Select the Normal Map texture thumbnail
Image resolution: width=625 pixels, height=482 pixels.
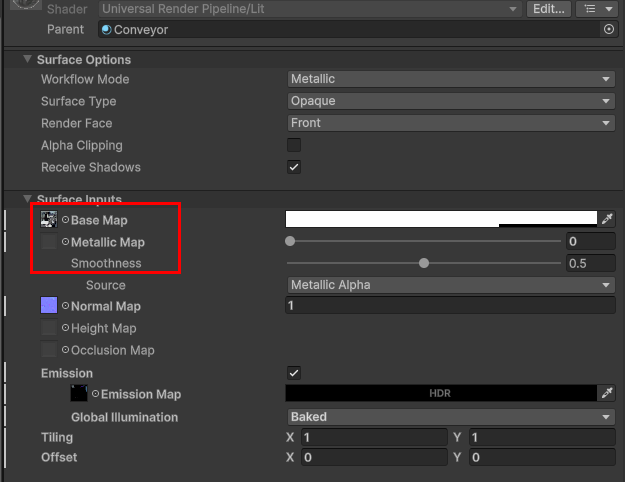click(49, 305)
